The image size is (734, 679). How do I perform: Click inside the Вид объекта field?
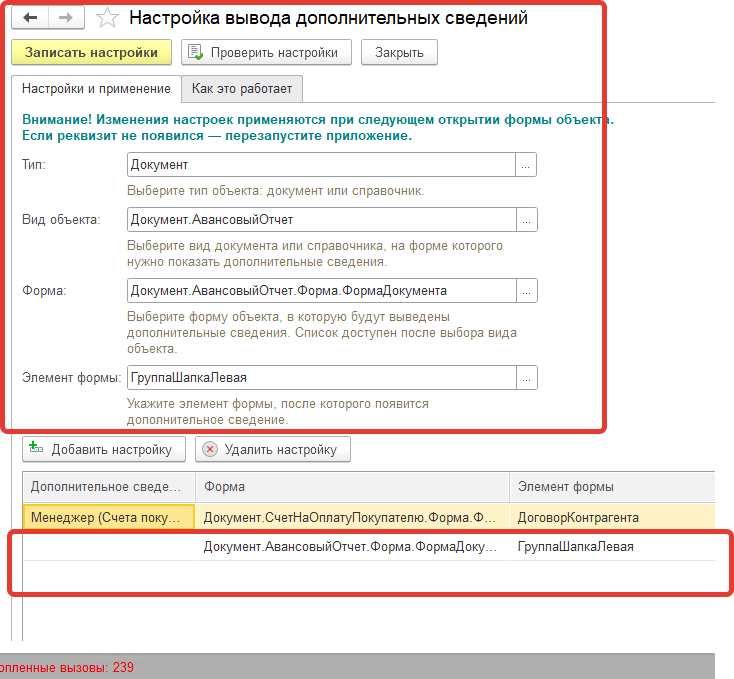coord(322,219)
